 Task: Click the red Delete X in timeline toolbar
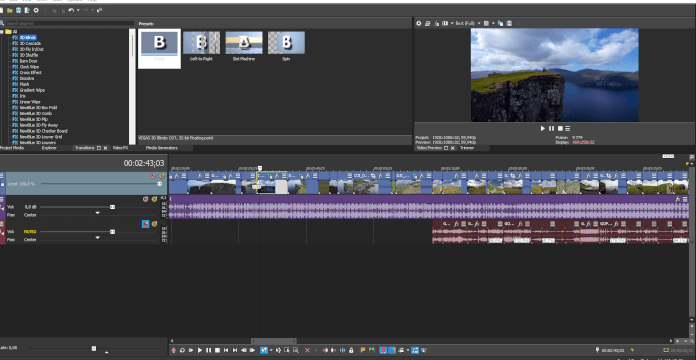tap(308, 350)
